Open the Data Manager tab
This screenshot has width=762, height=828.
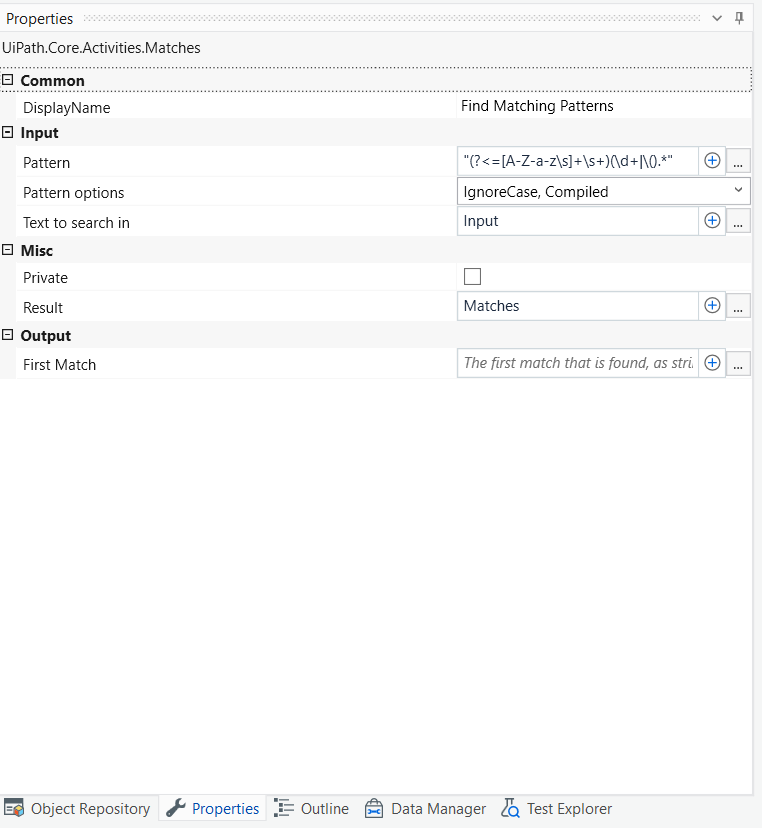point(425,808)
